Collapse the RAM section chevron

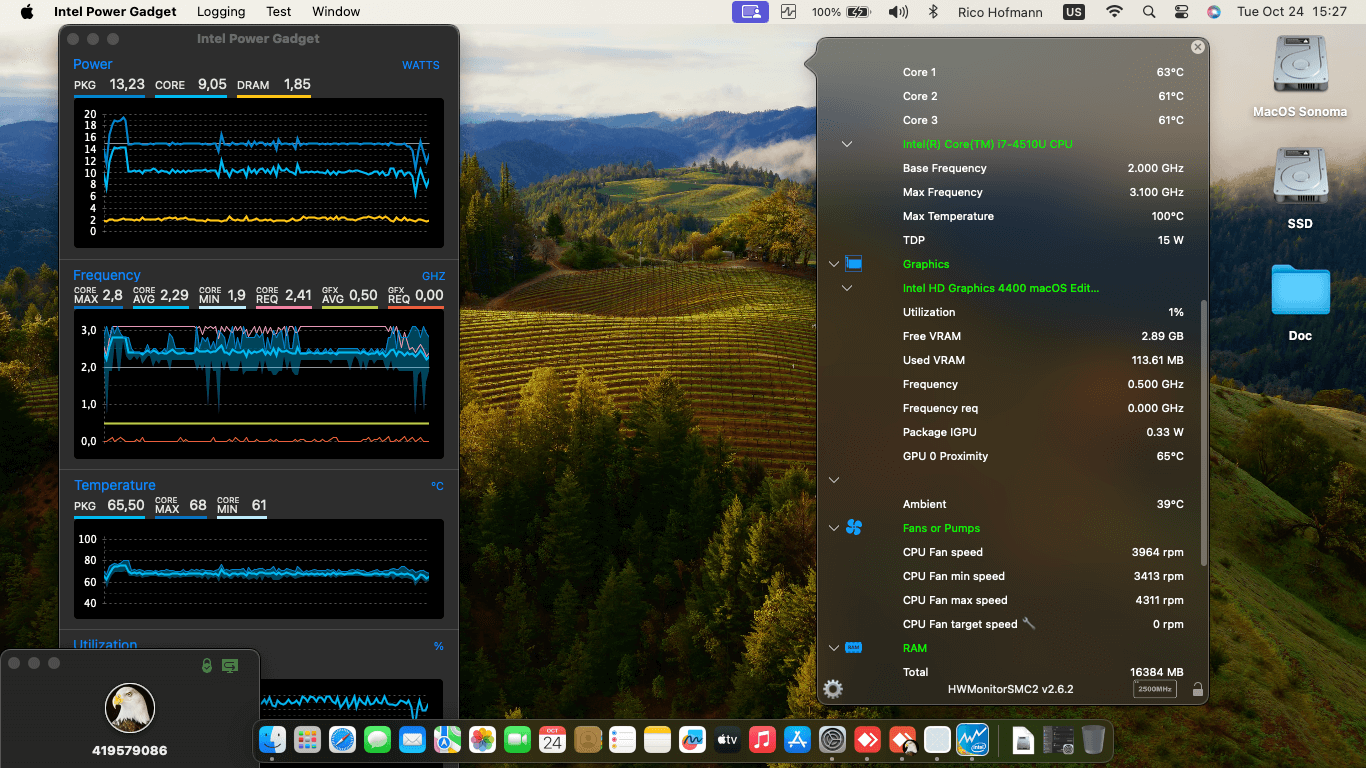click(x=834, y=648)
